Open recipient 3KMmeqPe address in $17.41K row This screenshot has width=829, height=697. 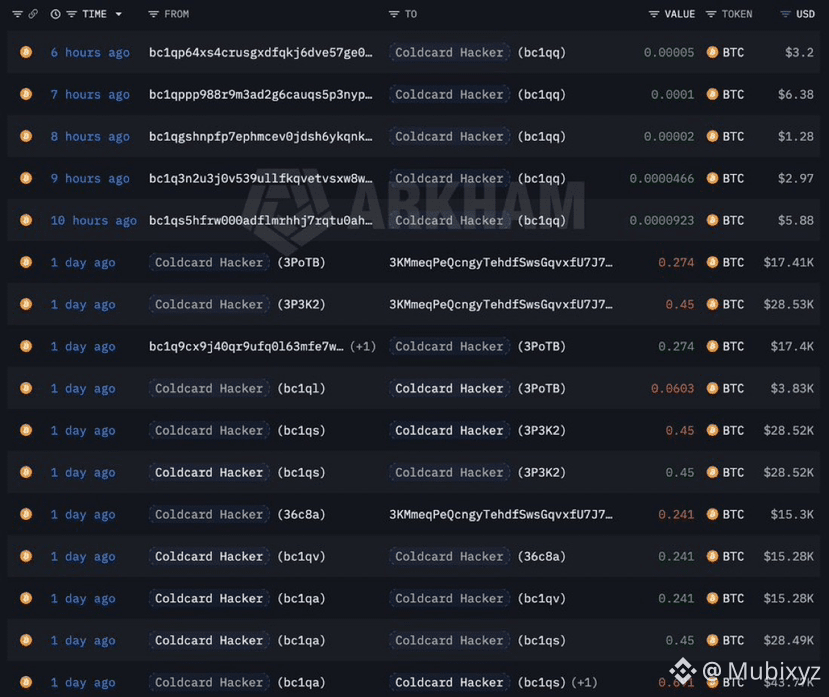[x=501, y=263]
